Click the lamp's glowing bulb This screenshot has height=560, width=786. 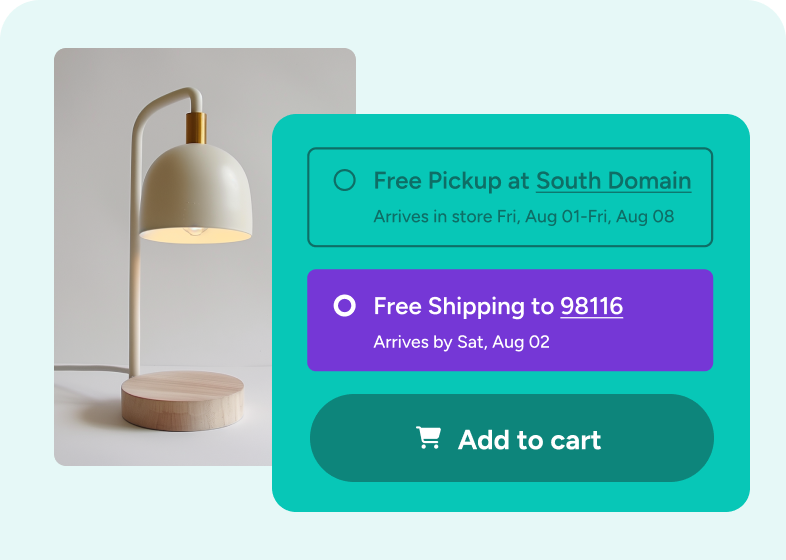194,231
